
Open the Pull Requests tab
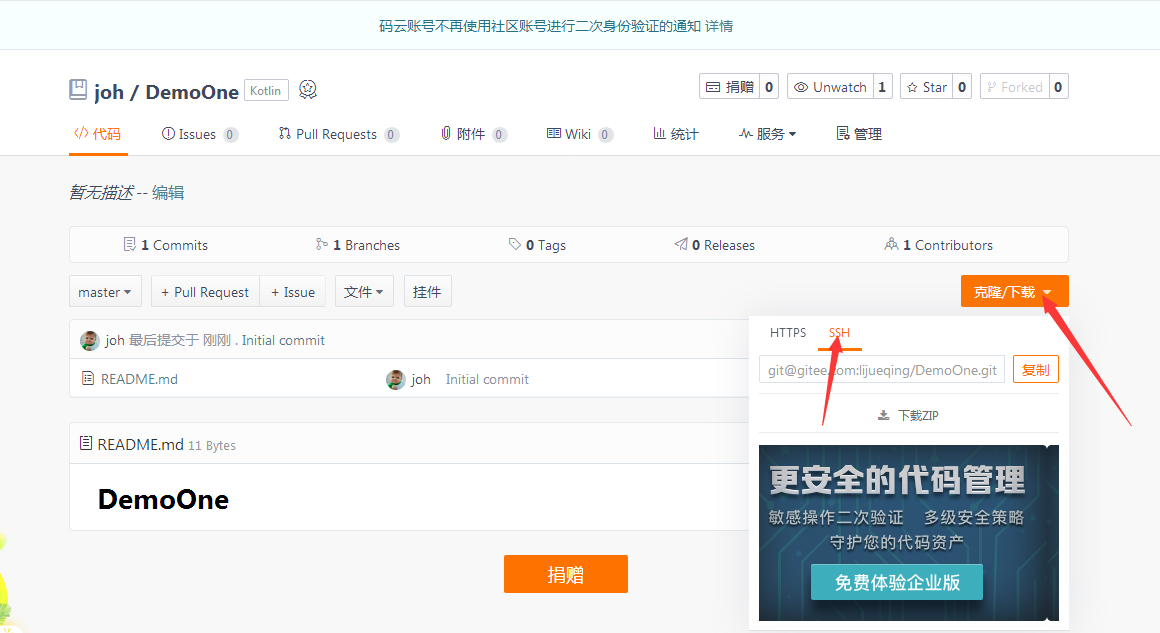[339, 134]
